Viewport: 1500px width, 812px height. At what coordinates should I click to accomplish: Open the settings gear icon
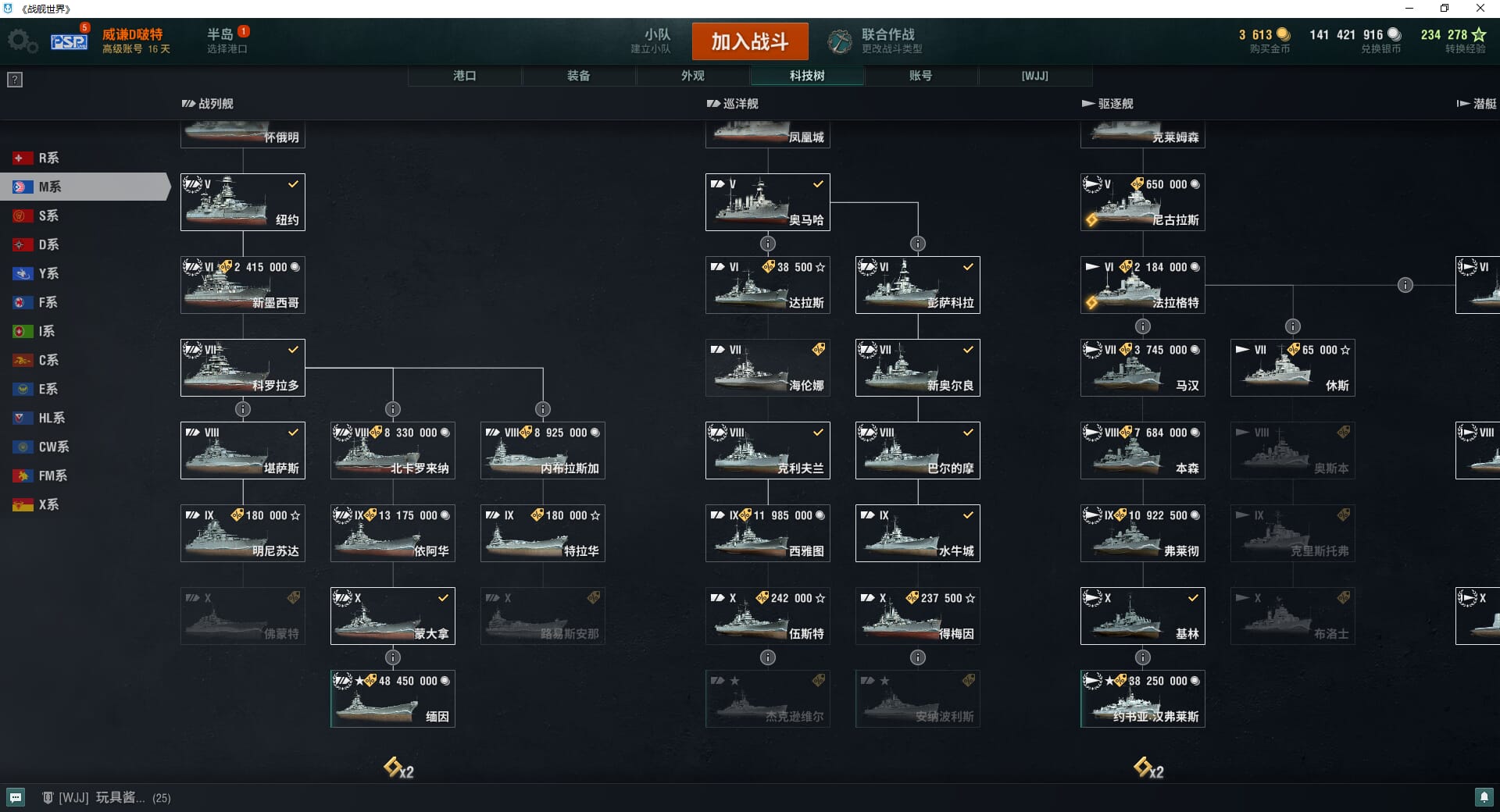(22, 41)
